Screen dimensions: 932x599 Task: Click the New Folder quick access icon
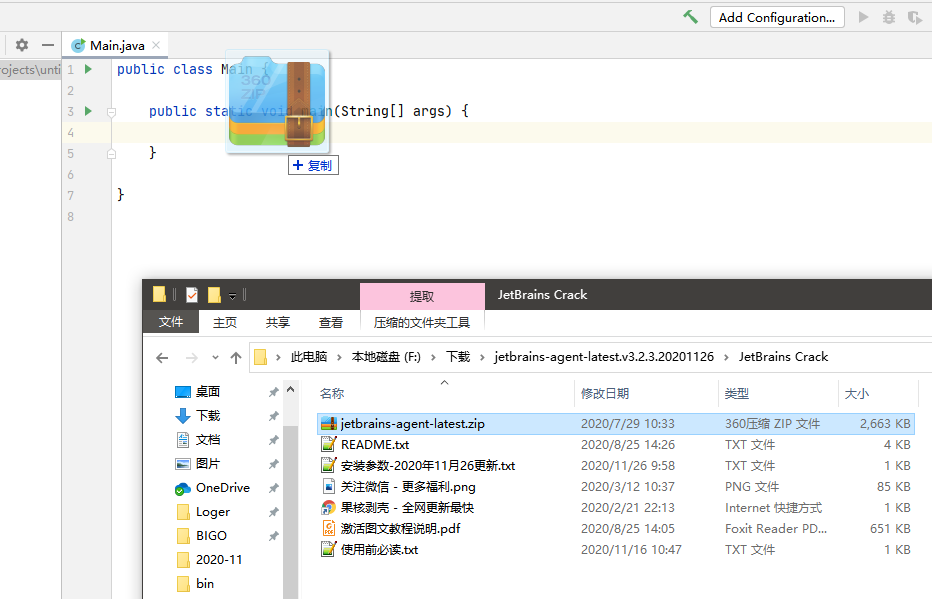(215, 294)
